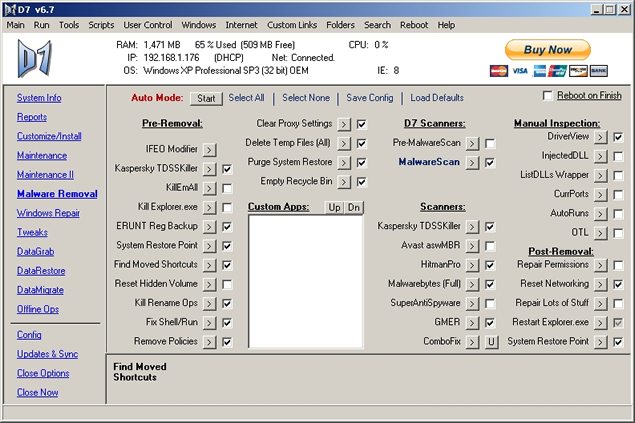Click the U button beside ComboFix
The height and width of the screenshot is (423, 635).
[491, 342]
